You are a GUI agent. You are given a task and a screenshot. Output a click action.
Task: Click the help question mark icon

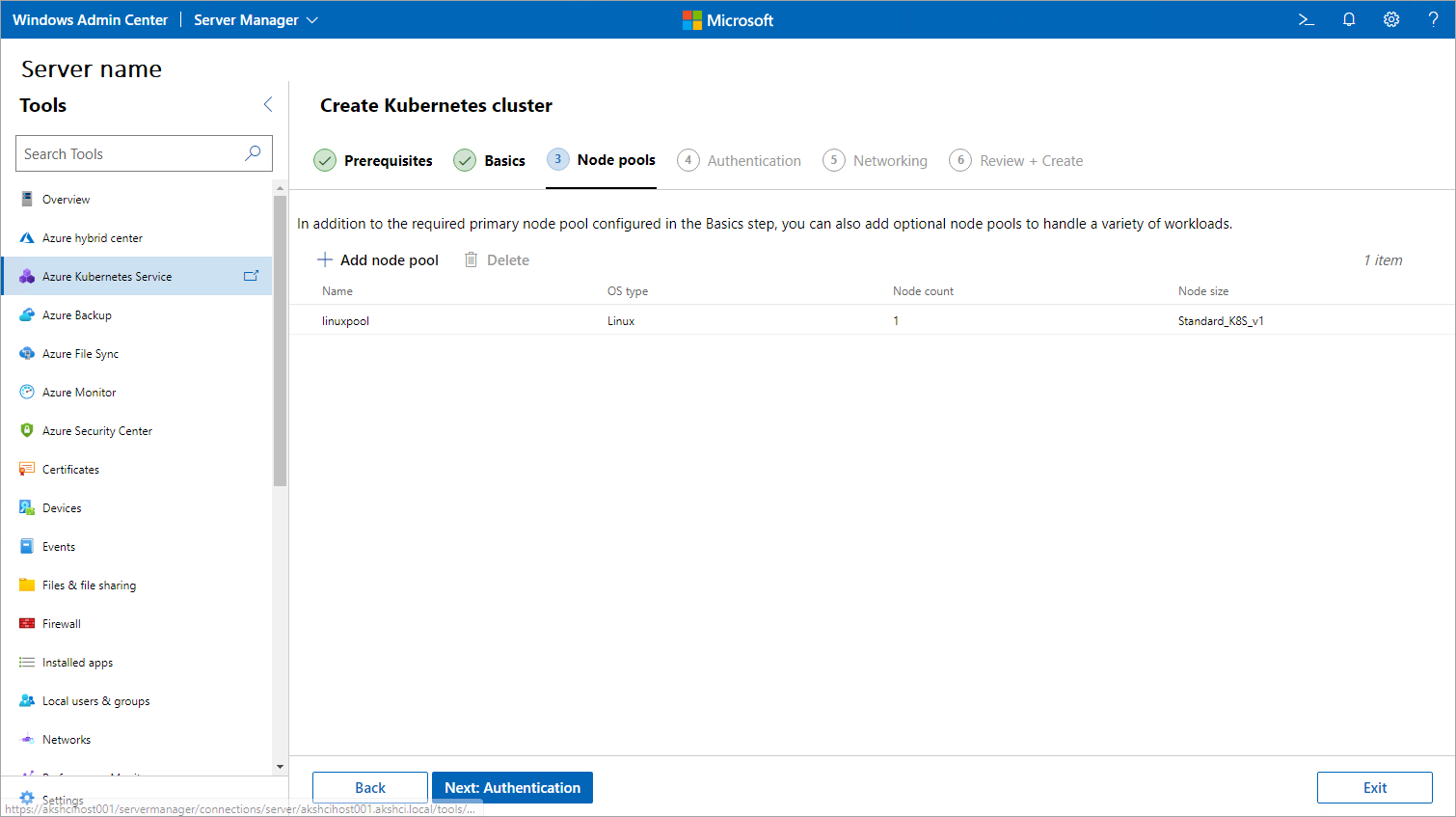[1433, 19]
